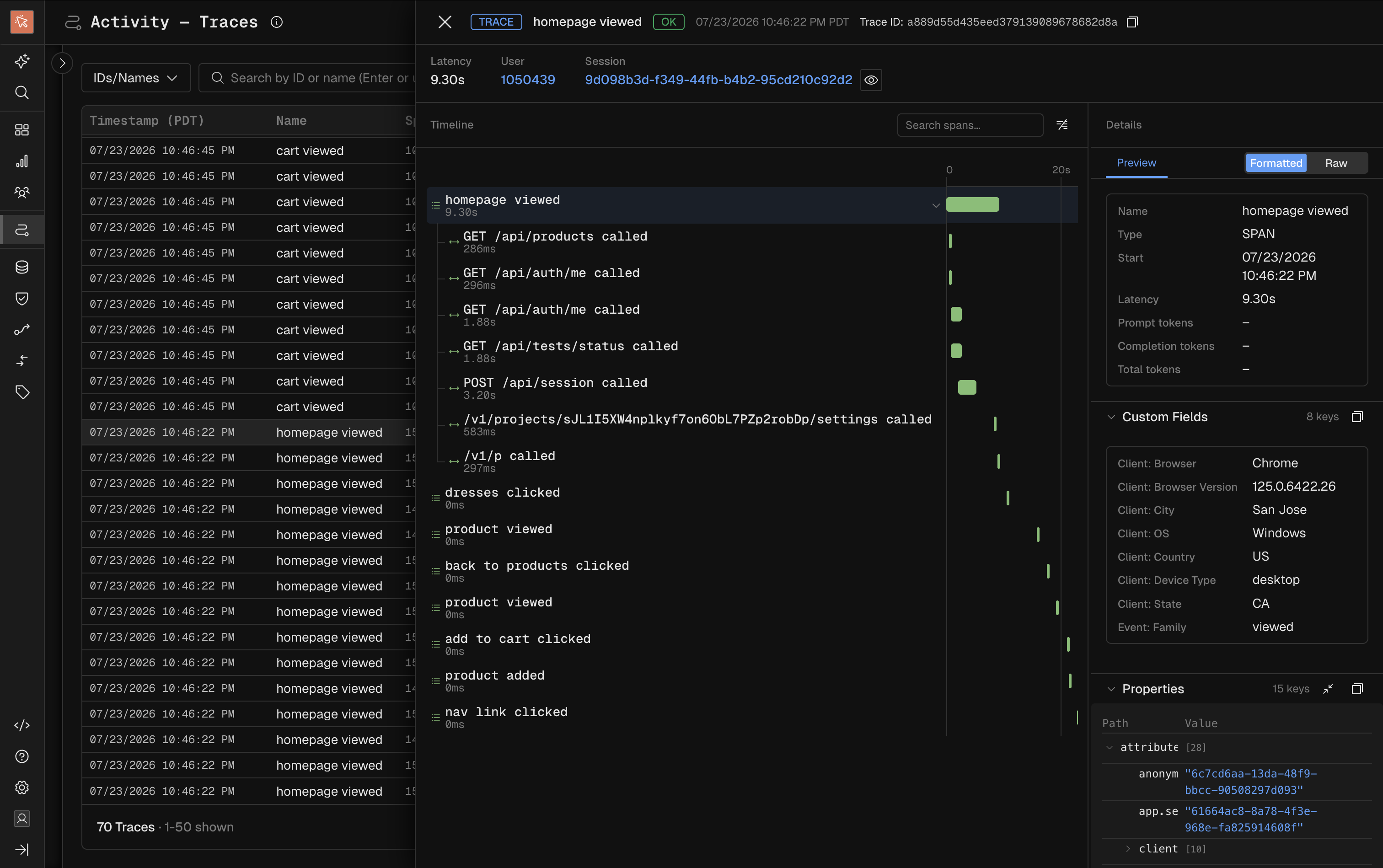Select the Preview tab

(1136, 163)
